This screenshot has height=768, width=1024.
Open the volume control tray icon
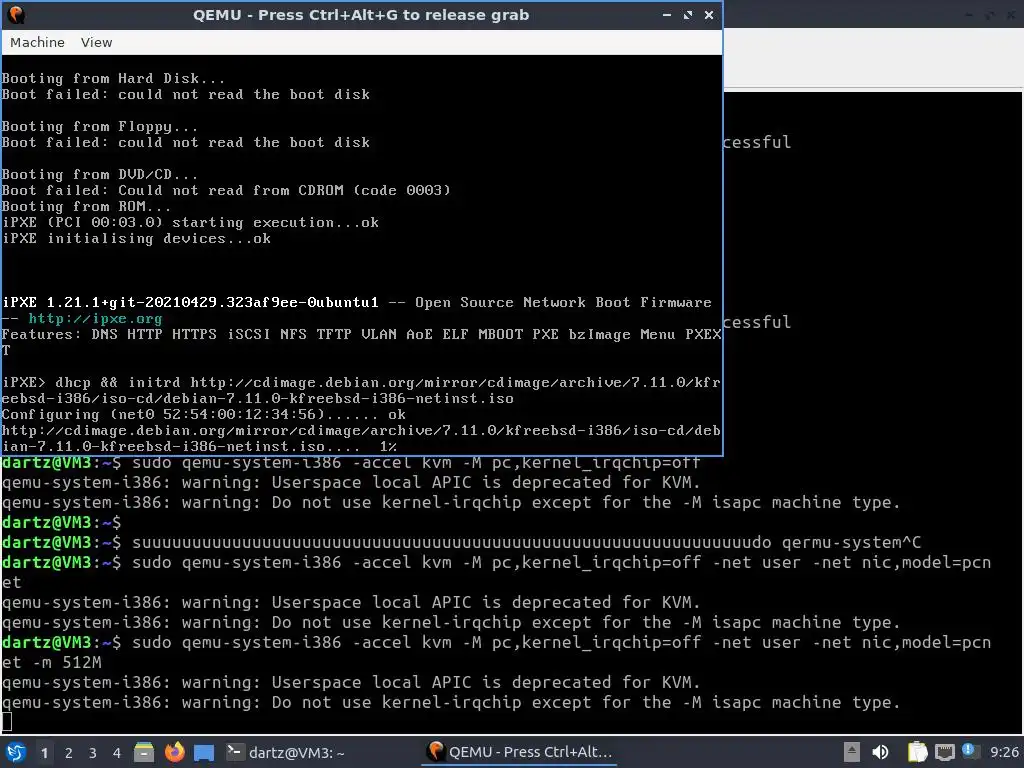[881, 752]
